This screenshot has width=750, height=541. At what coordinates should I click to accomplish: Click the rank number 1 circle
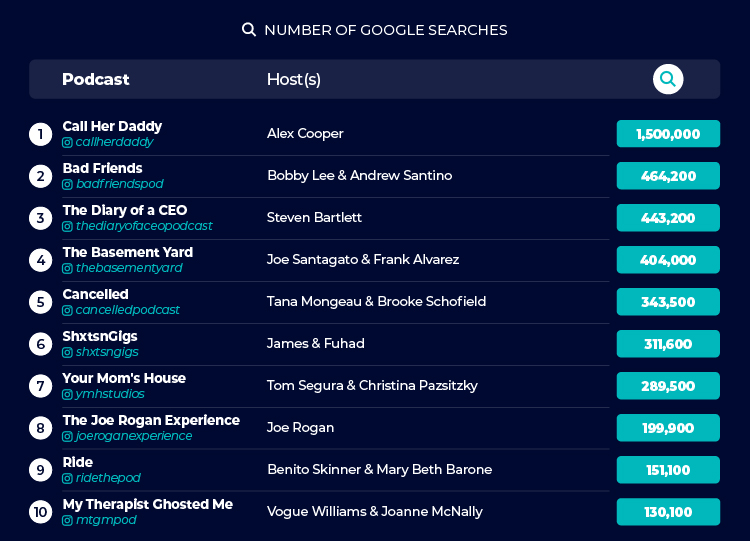pos(41,134)
